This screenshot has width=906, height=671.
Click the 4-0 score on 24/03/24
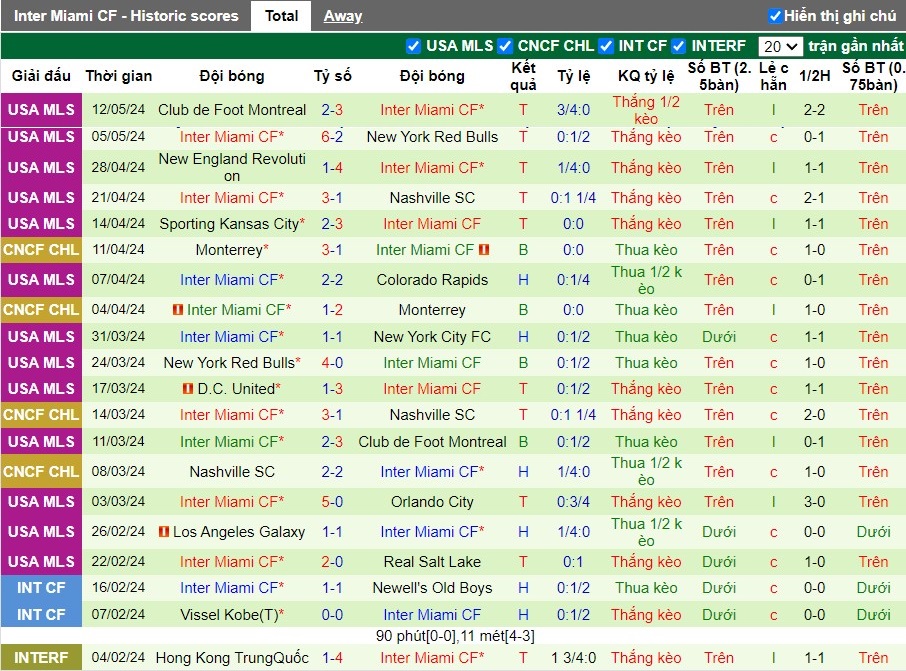332,362
